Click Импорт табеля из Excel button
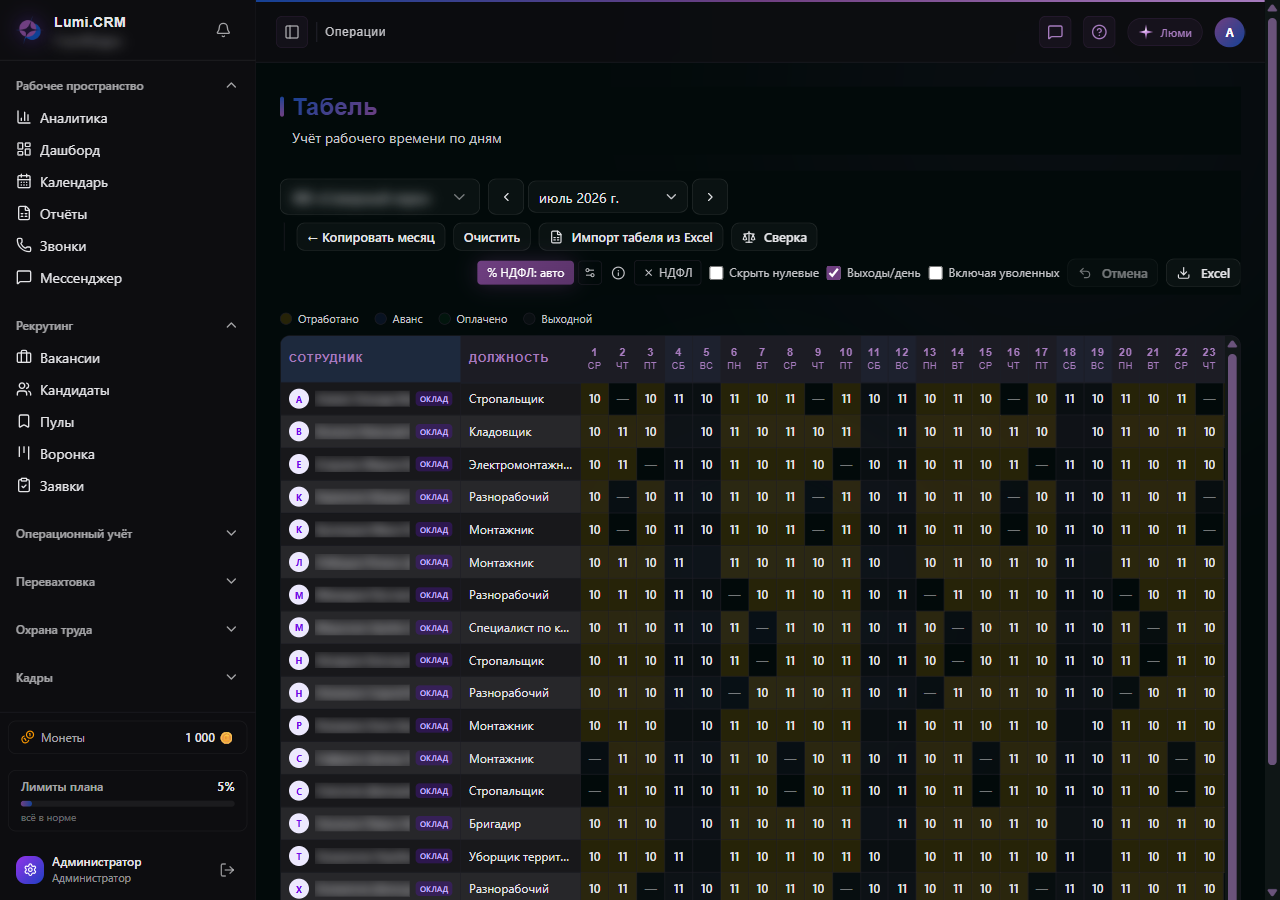 [631, 237]
